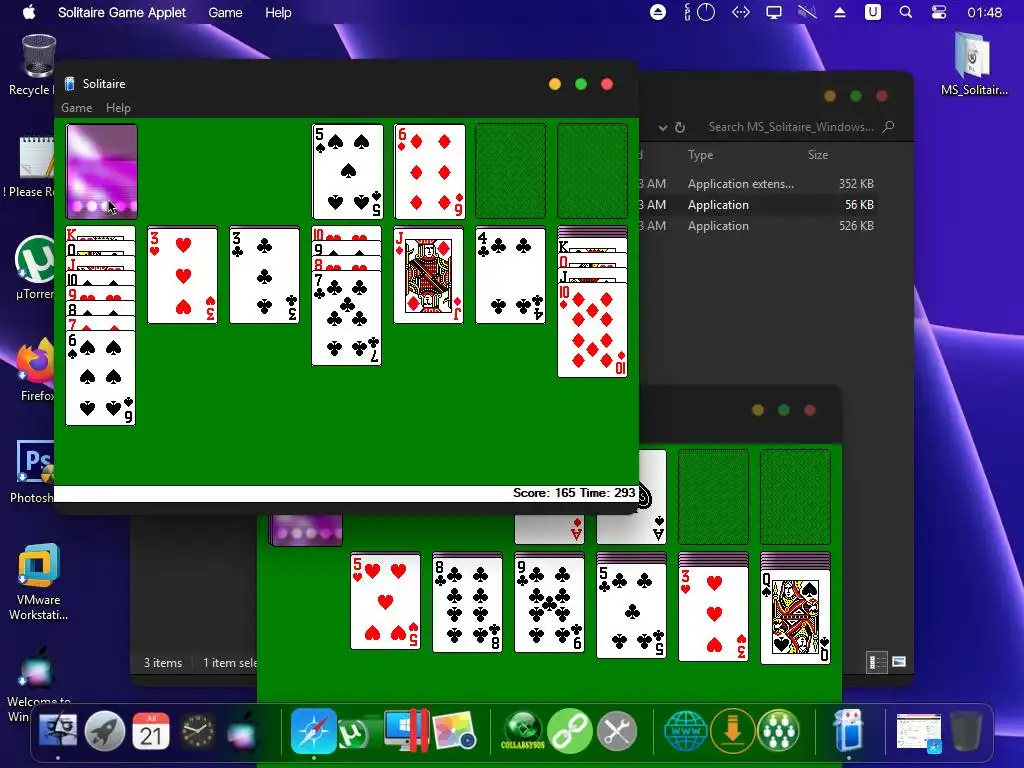Click the stock deck in the front Solitaire window
Image resolution: width=1024 pixels, height=768 pixels.
click(102, 171)
